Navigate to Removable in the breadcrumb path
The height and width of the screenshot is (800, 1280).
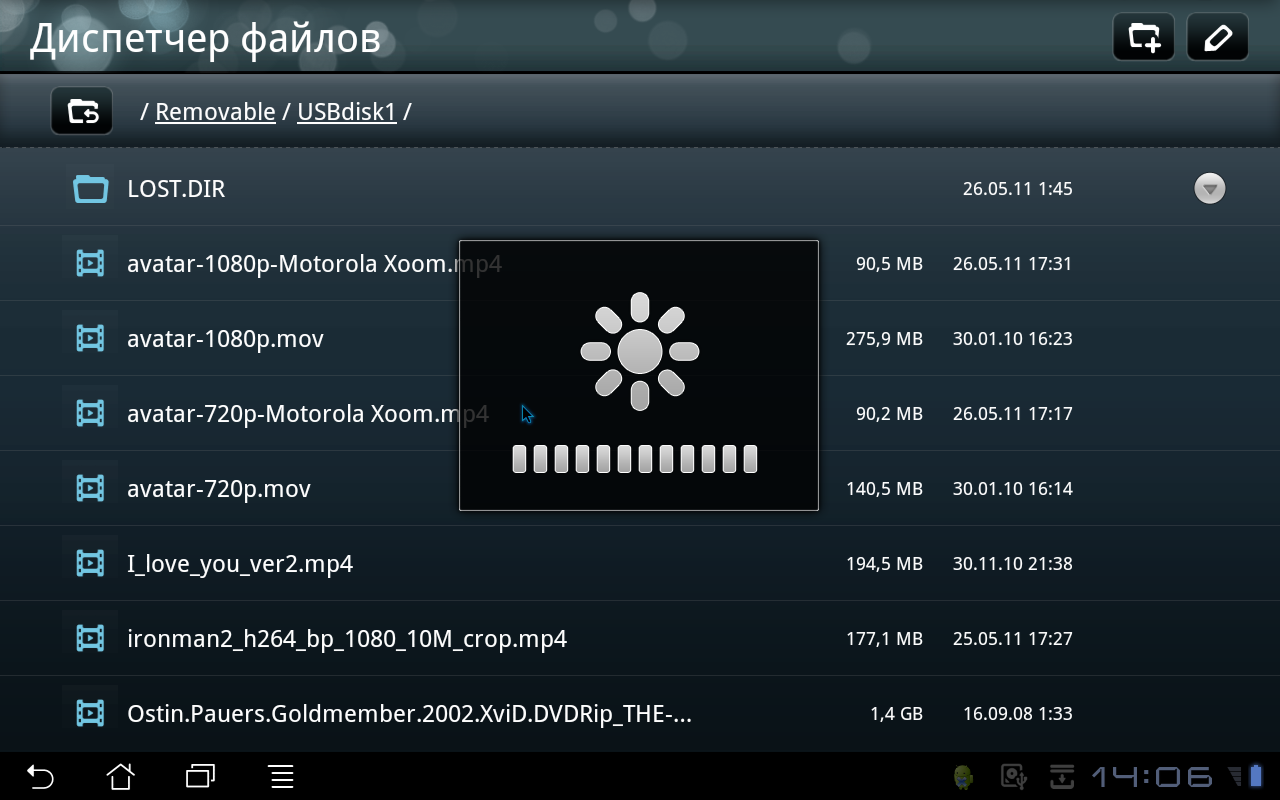coord(215,112)
